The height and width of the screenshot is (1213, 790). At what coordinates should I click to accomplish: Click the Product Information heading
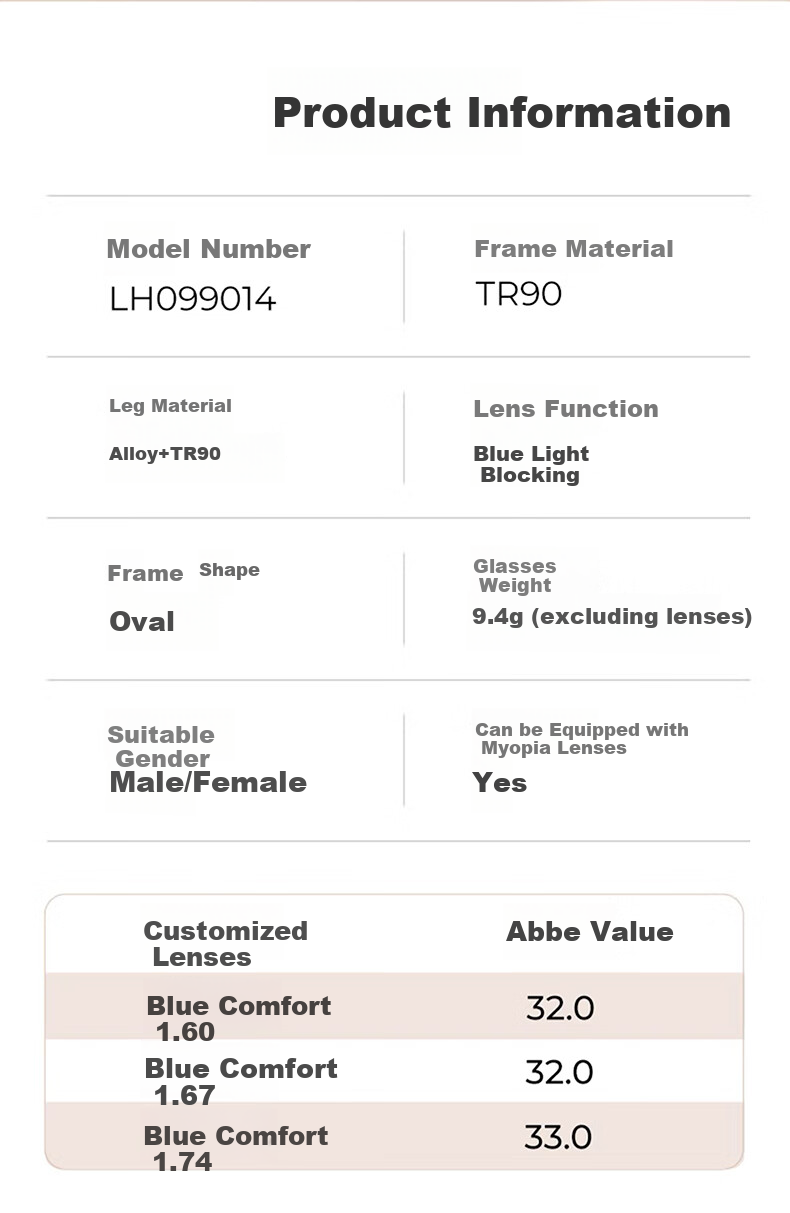pyautogui.click(x=502, y=112)
